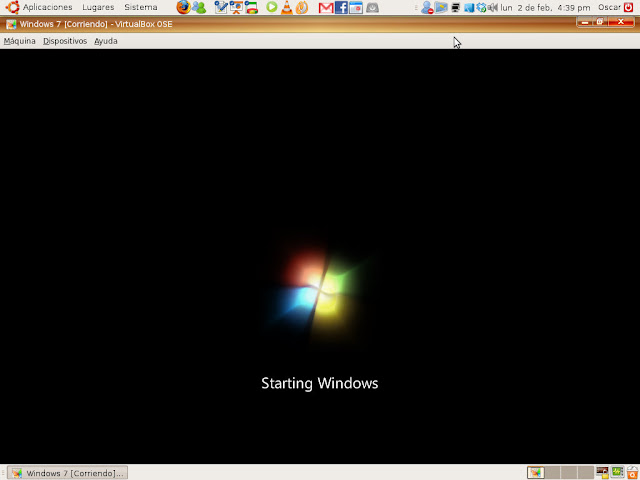Screen dimensions: 640x480
Task: Restore the VirtualBox window size
Action: 600,22
